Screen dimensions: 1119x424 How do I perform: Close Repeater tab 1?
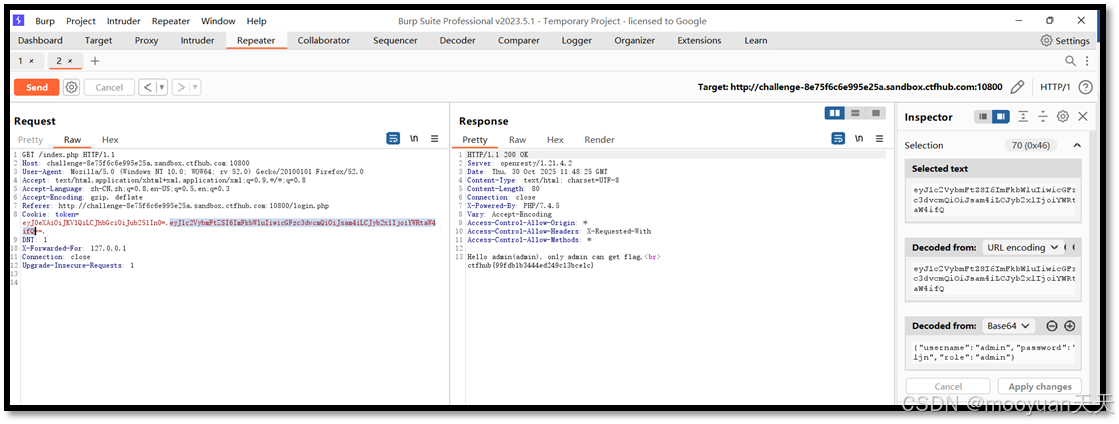click(x=31, y=61)
